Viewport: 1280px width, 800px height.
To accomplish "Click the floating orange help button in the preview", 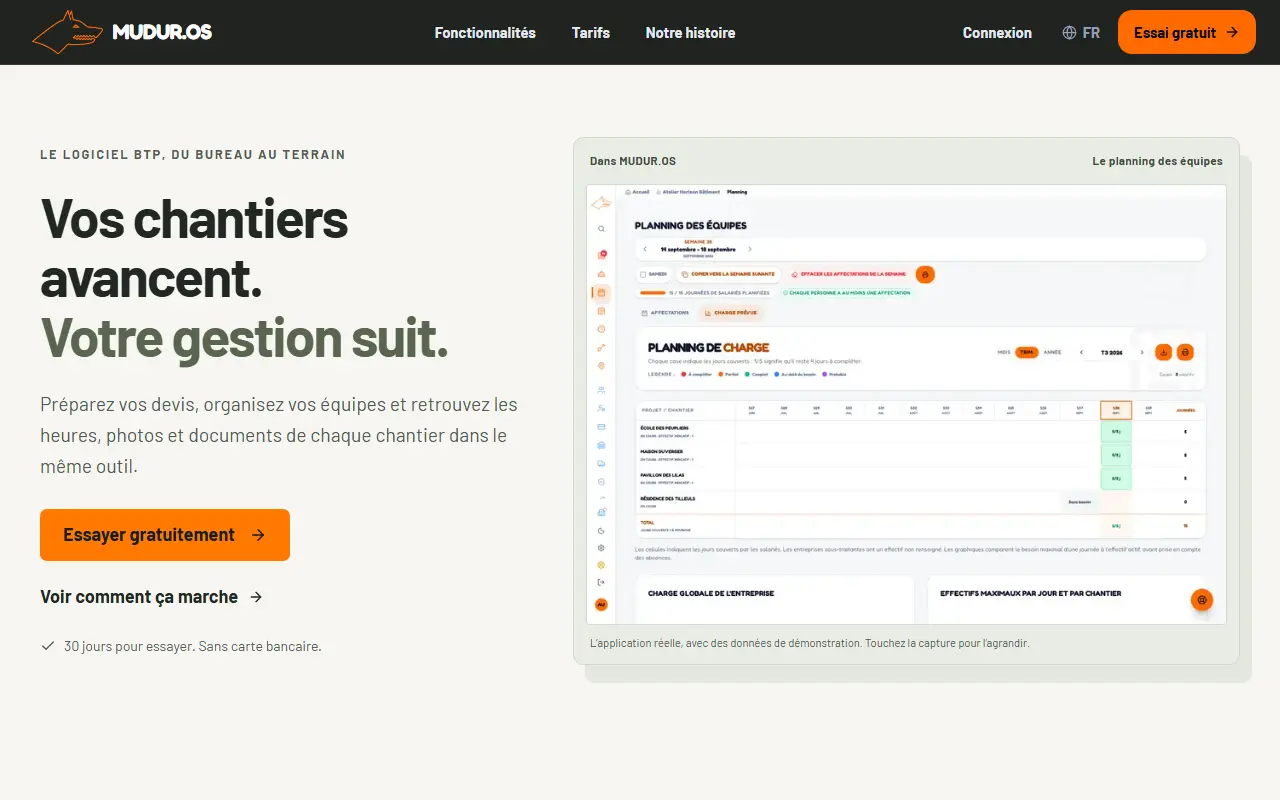I will coord(1202,600).
